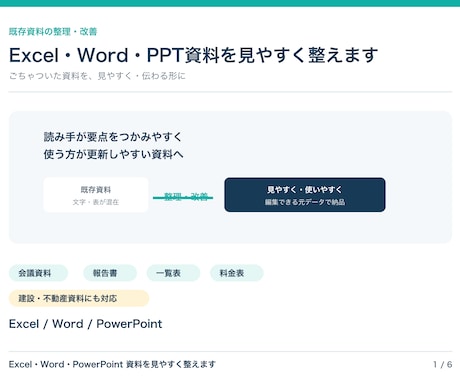Click the green 既存資料の整理・改善 category label
460x380 pixels.
(53, 32)
